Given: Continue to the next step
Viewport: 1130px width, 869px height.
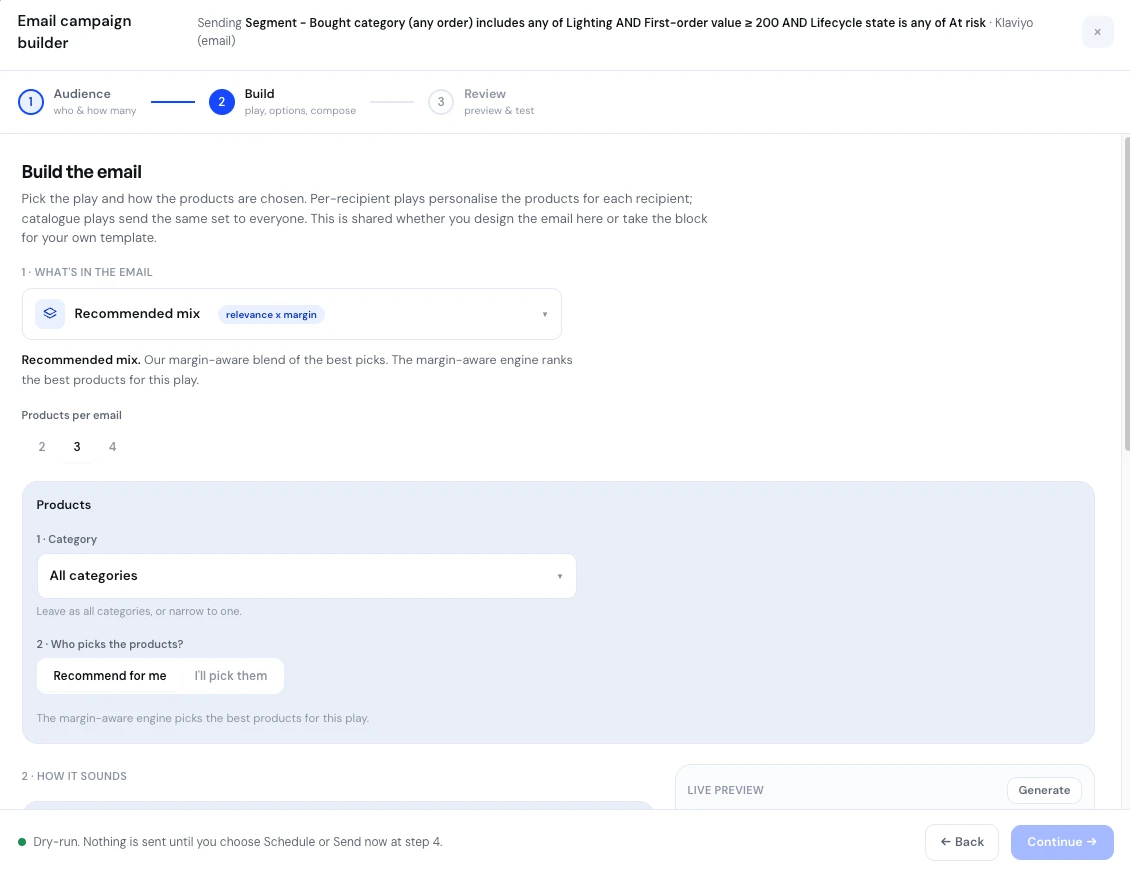Looking at the screenshot, I should pos(1062,842).
